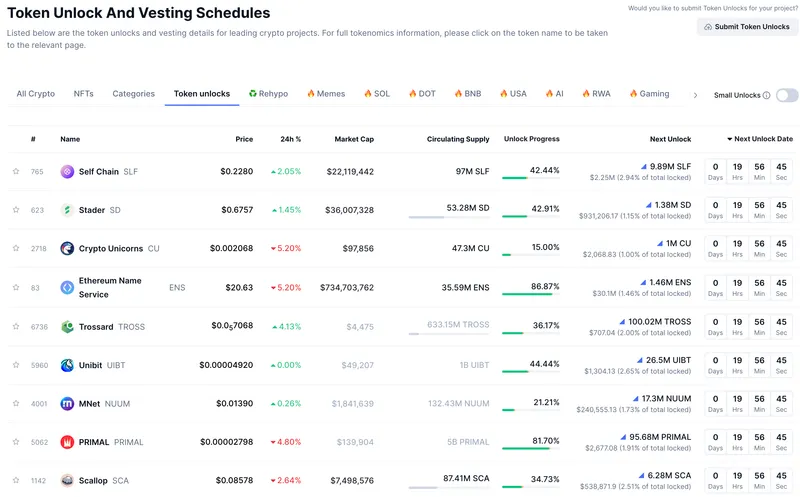
Task: Click the Submit Token Unlocks button
Action: [x=747, y=27]
